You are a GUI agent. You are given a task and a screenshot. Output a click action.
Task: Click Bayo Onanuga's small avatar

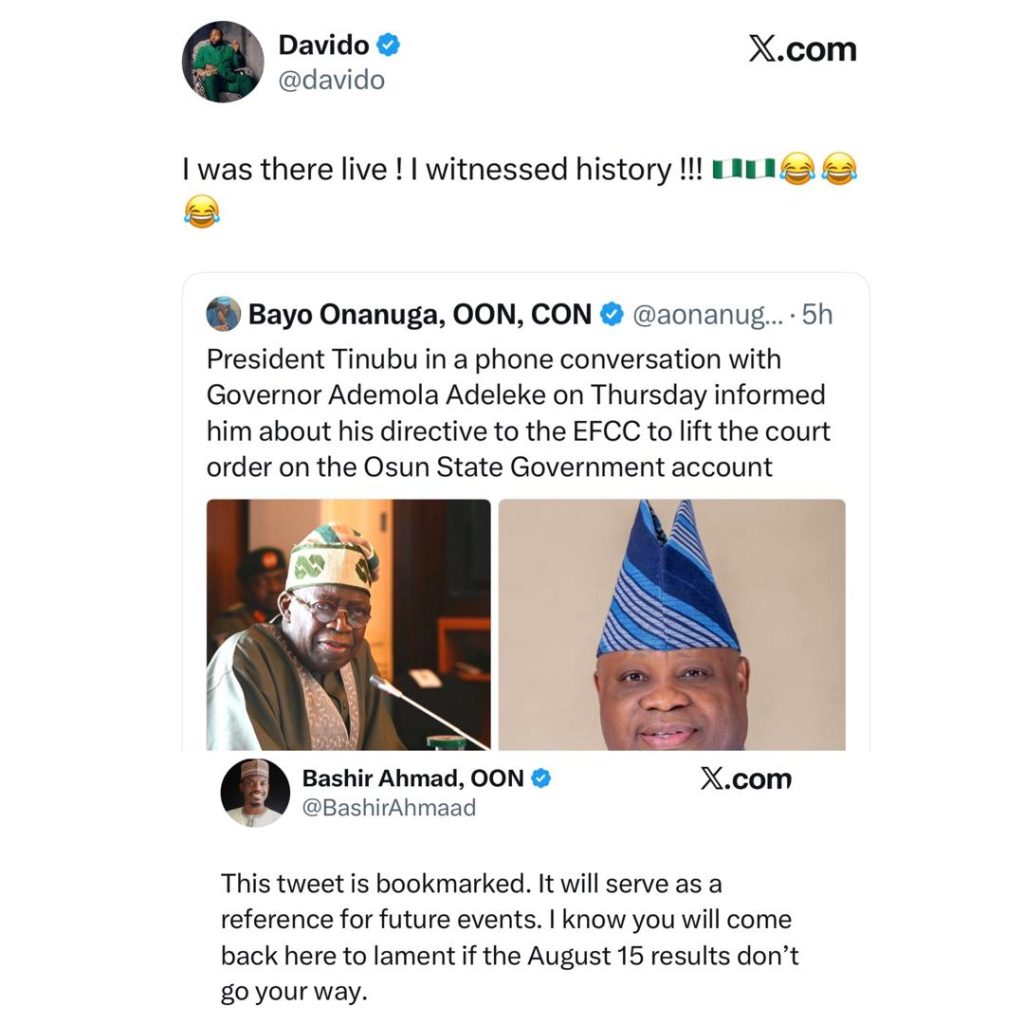click(x=223, y=314)
